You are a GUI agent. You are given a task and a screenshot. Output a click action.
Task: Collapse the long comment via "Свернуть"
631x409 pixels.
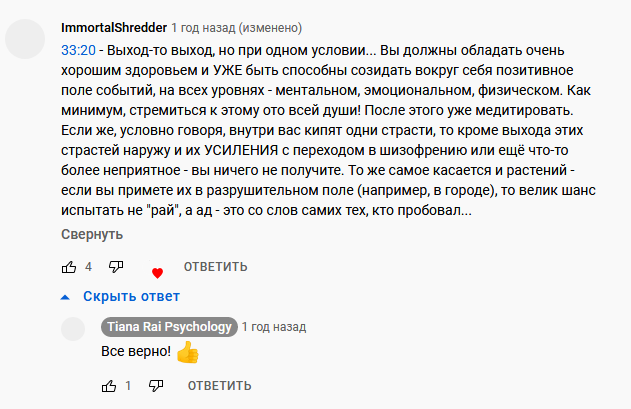(92, 234)
